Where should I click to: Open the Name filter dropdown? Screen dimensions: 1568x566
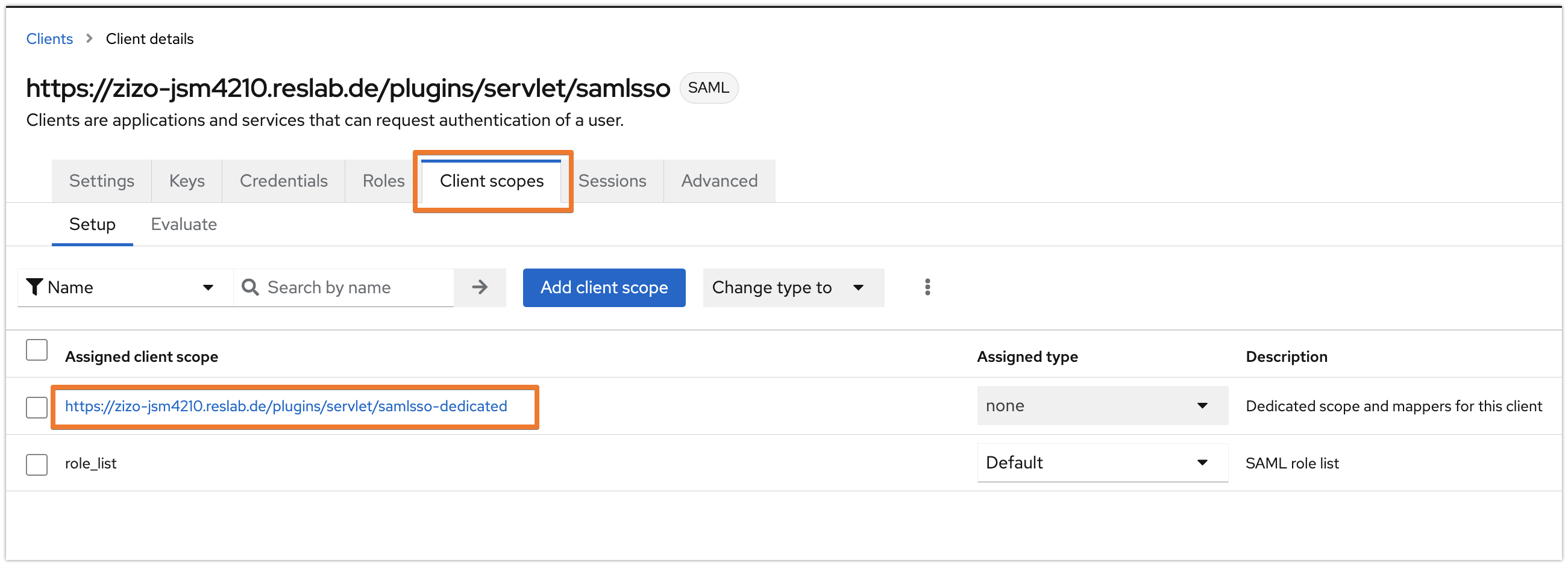pyautogui.click(x=124, y=287)
